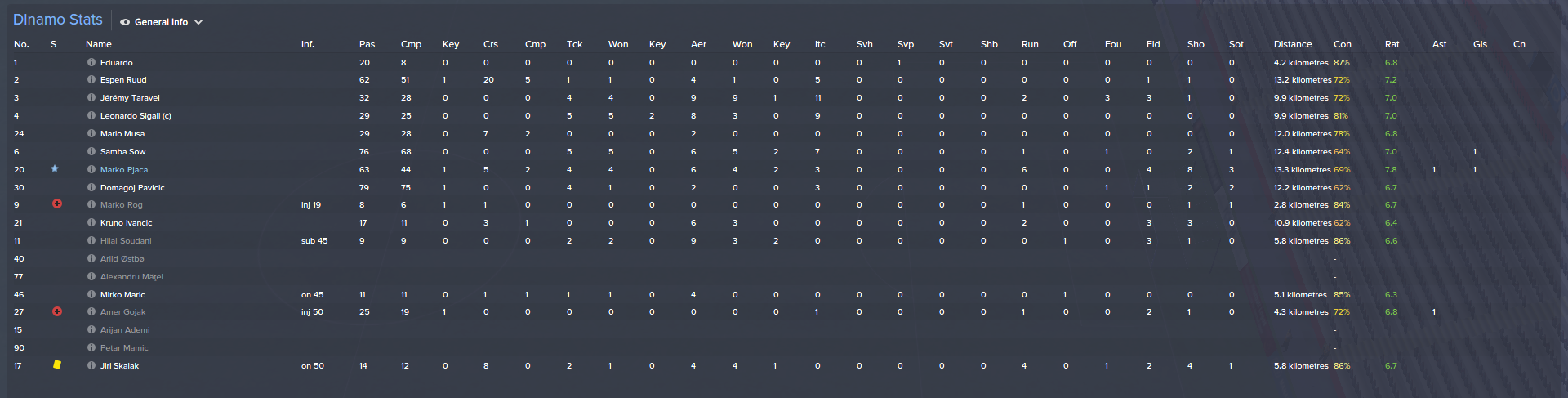This screenshot has height=398, width=1568.
Task: Click Jiri Skalak's yellow card icon
Action: click(57, 365)
